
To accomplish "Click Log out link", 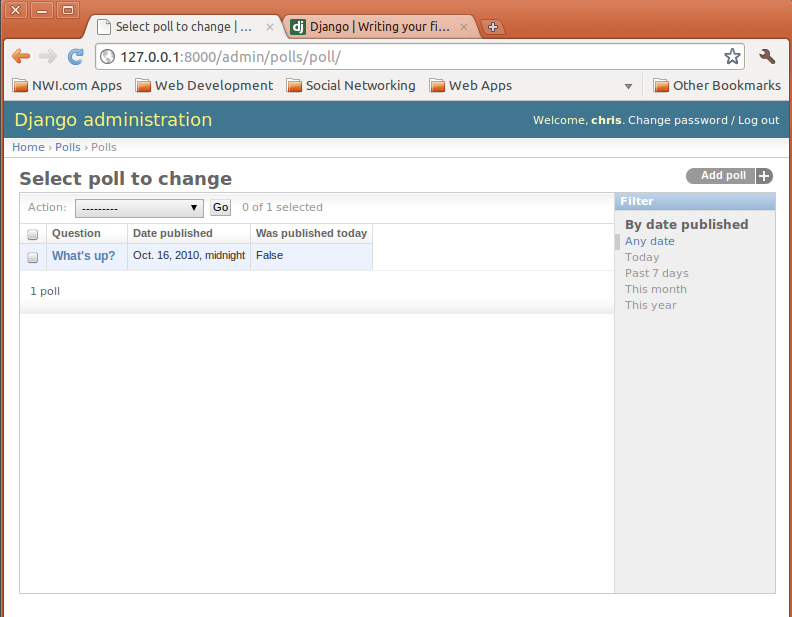I will point(758,120).
